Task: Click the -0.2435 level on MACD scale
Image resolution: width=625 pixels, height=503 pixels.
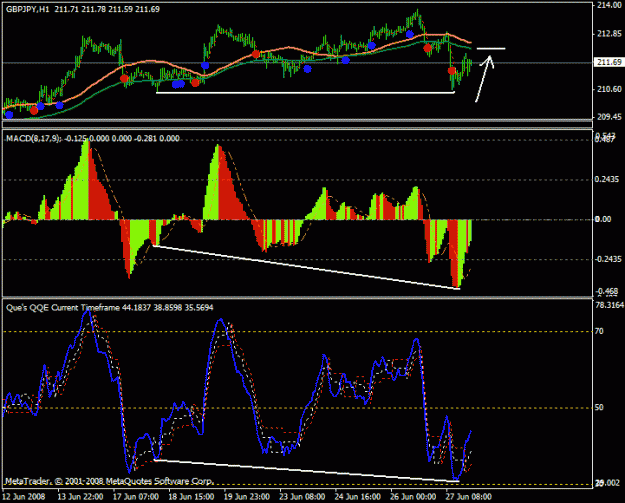Action: click(x=608, y=259)
